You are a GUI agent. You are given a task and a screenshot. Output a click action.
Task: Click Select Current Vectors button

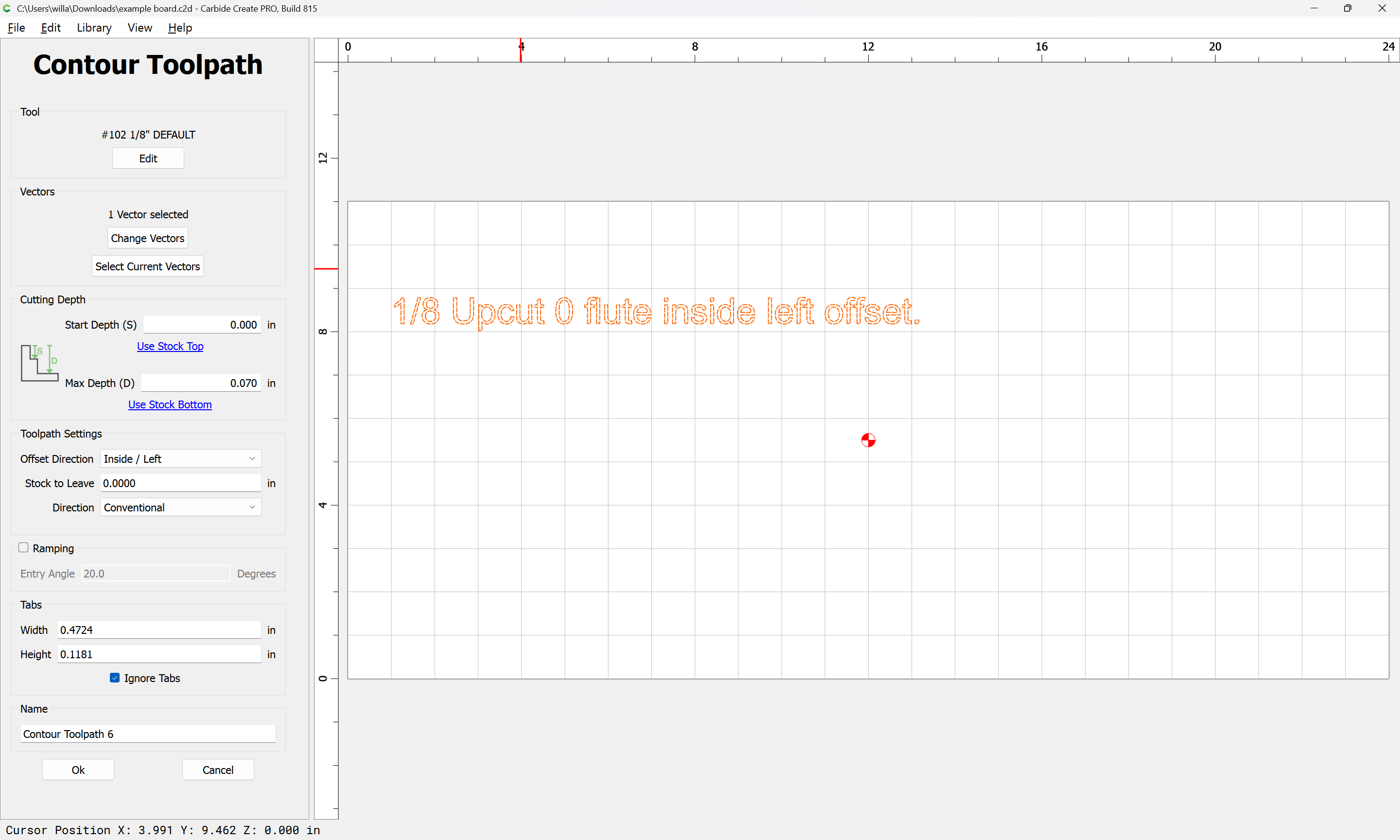click(x=148, y=266)
